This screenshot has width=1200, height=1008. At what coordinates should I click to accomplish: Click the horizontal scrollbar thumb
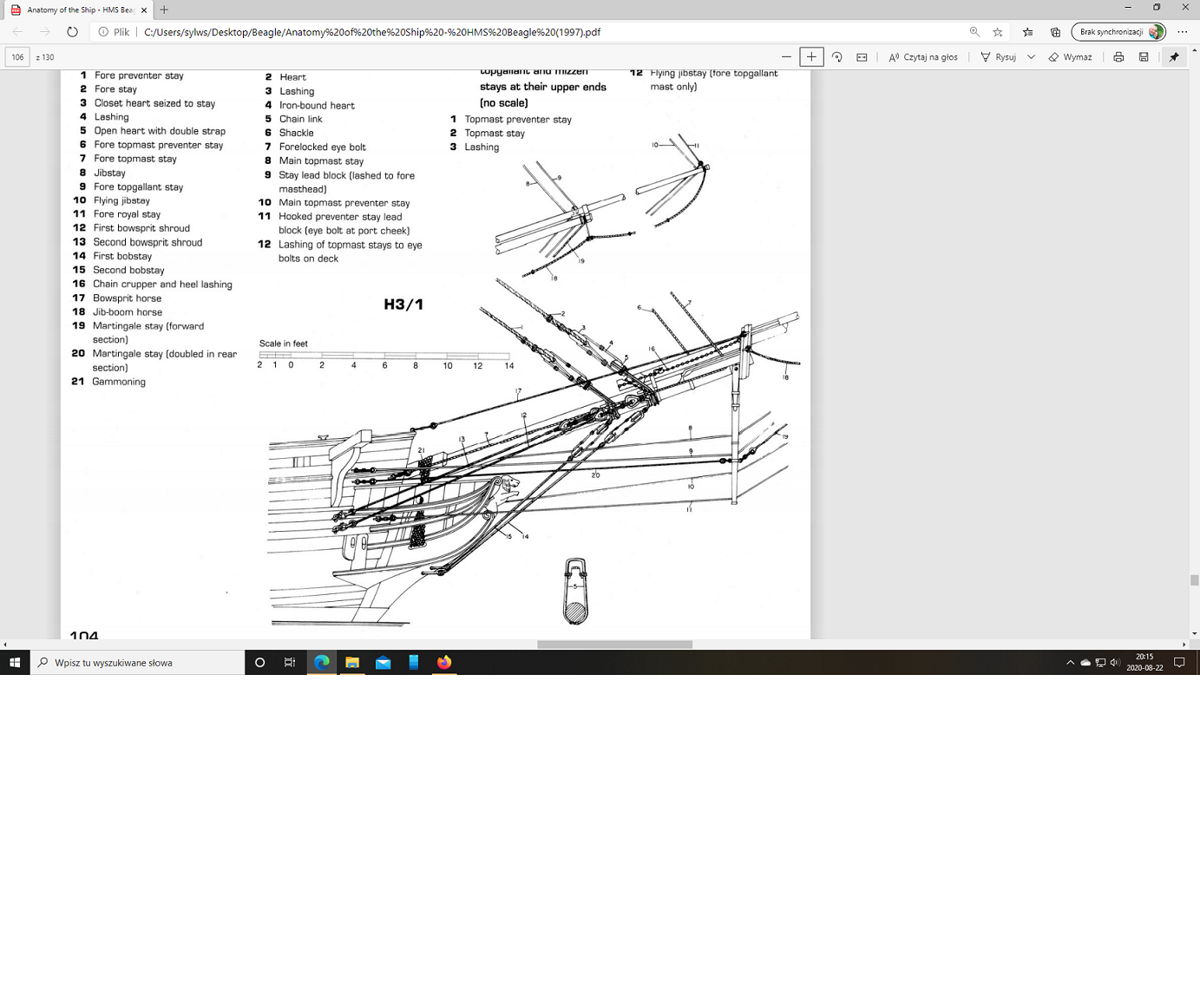tap(614, 645)
